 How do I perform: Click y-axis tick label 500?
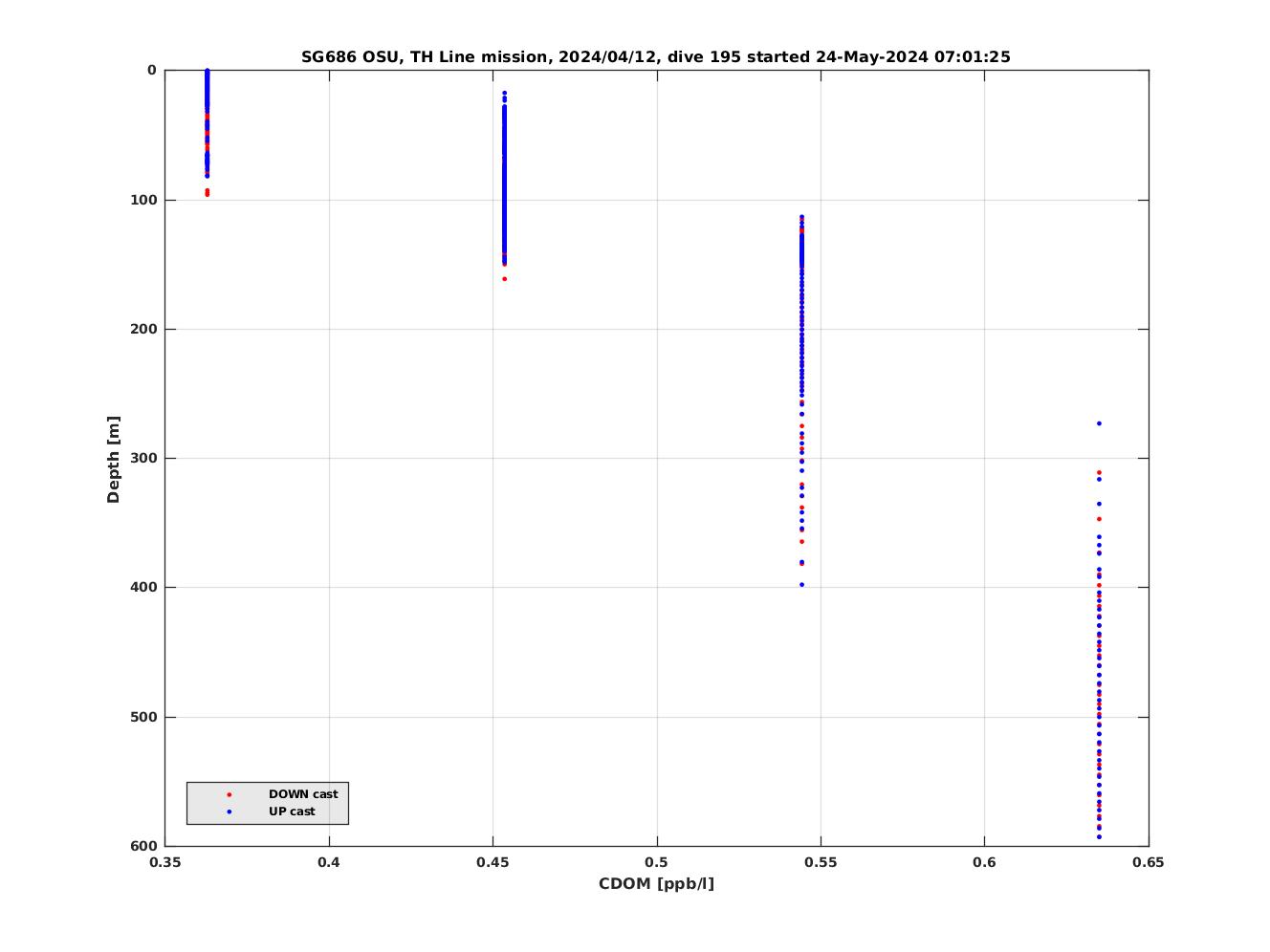144,717
